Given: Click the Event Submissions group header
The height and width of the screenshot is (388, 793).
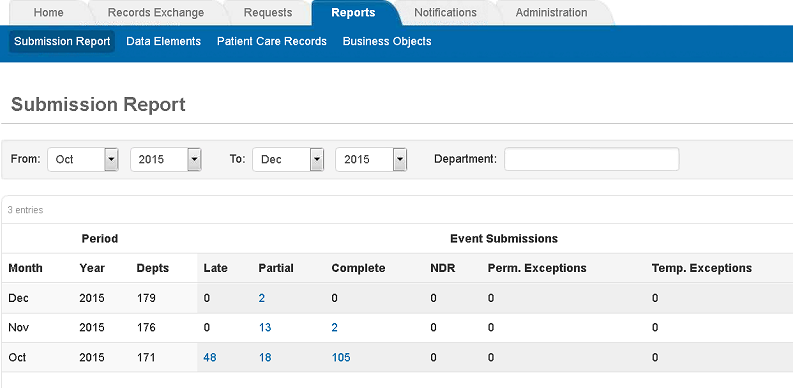Looking at the screenshot, I should (x=504, y=239).
